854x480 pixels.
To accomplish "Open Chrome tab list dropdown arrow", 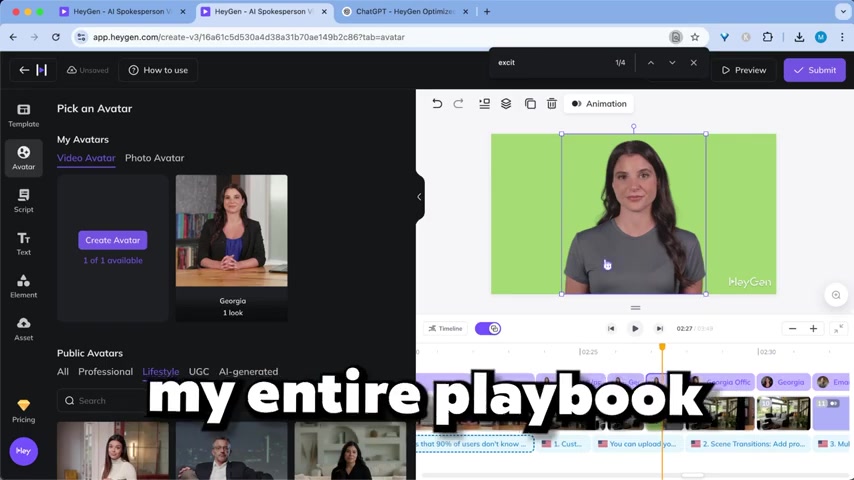I will pyautogui.click(x=842, y=12).
